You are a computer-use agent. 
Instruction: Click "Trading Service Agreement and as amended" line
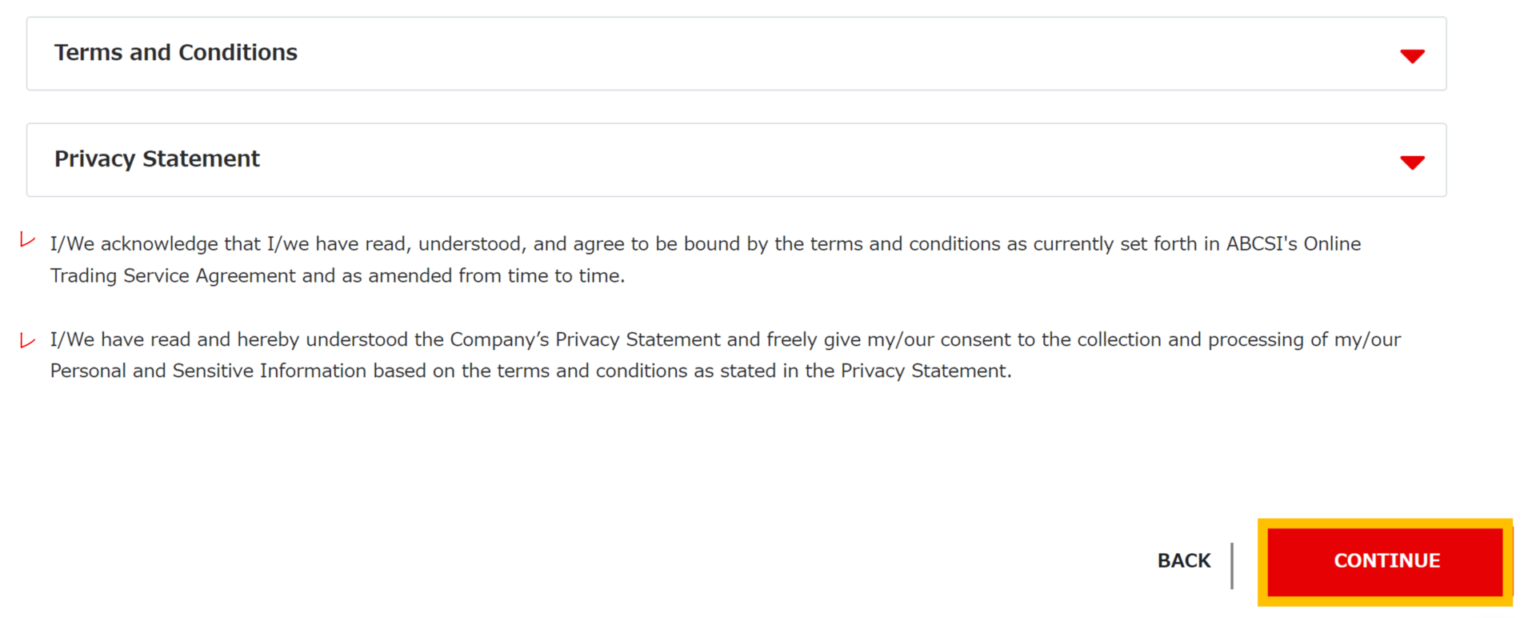pyautogui.click(x=250, y=276)
